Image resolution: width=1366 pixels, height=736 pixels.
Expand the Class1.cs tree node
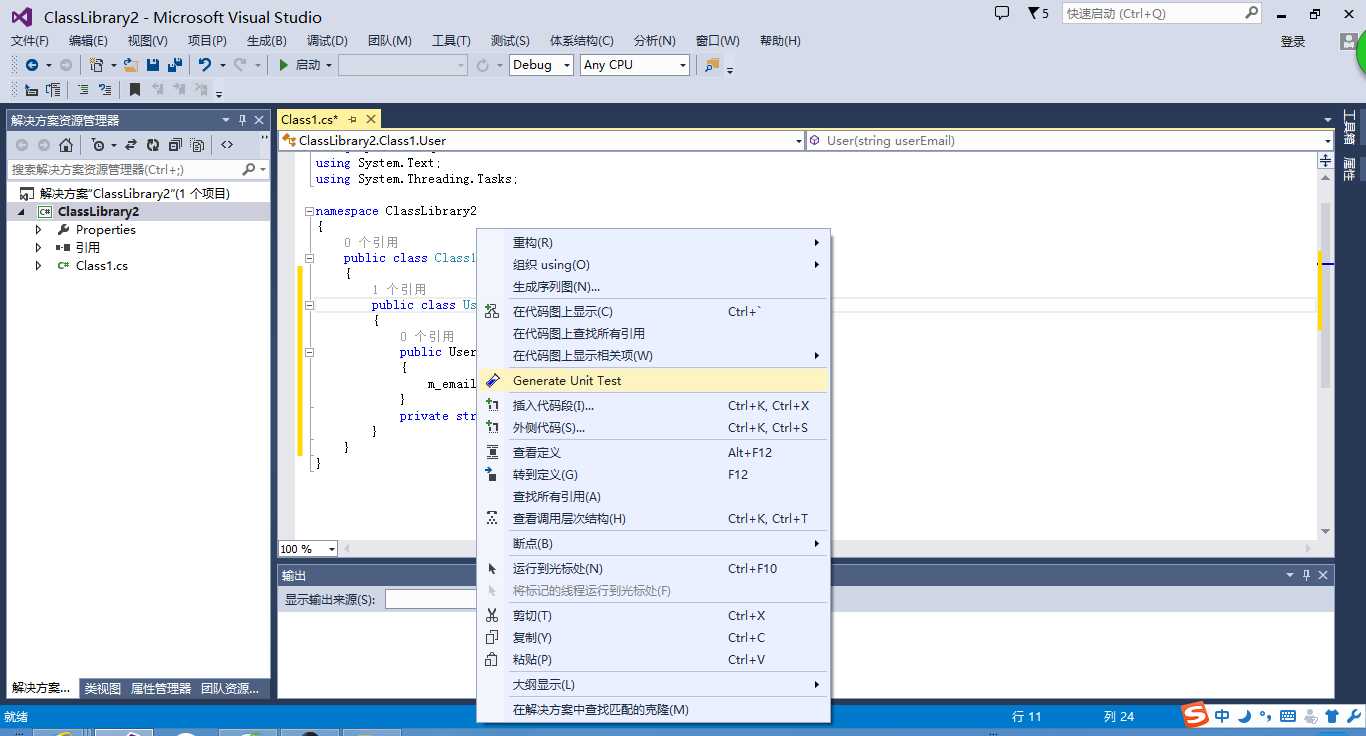pyautogui.click(x=39, y=266)
